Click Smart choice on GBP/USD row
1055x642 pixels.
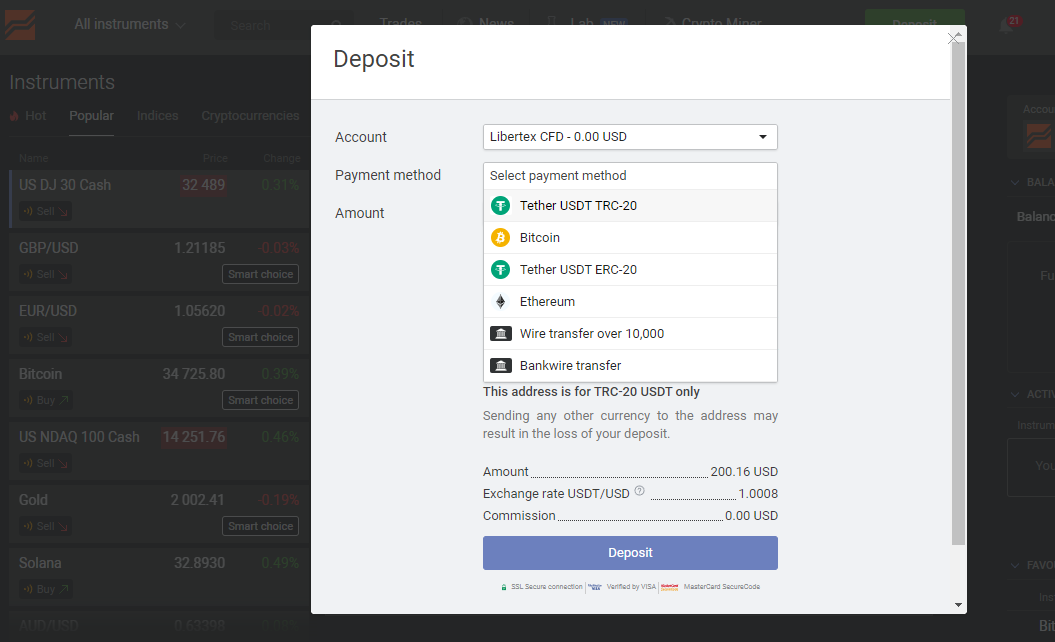(x=260, y=275)
